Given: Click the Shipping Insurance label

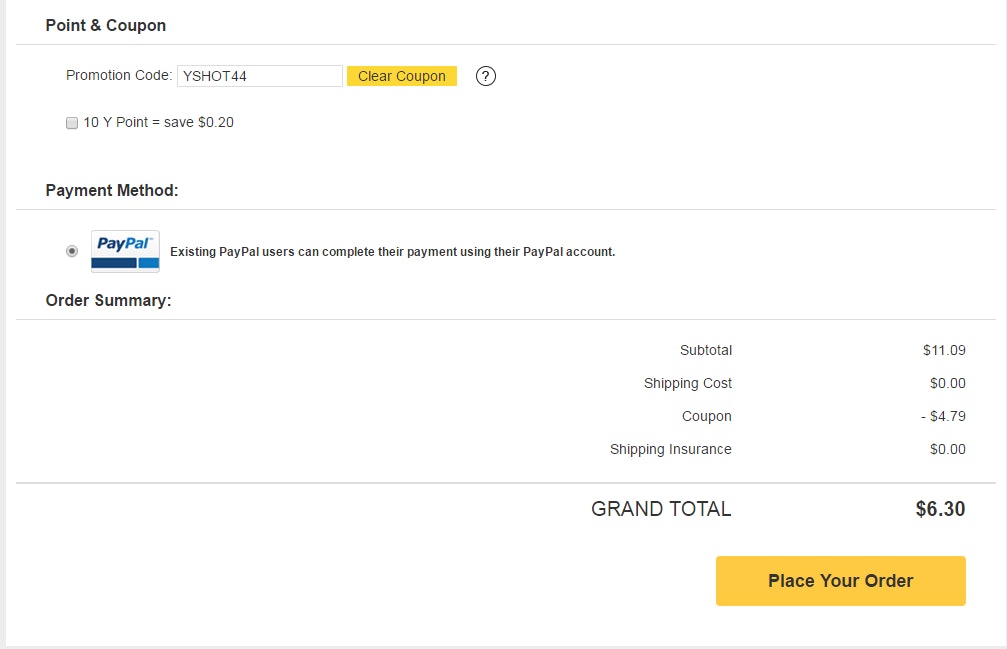Looking at the screenshot, I should pyautogui.click(x=671, y=449).
